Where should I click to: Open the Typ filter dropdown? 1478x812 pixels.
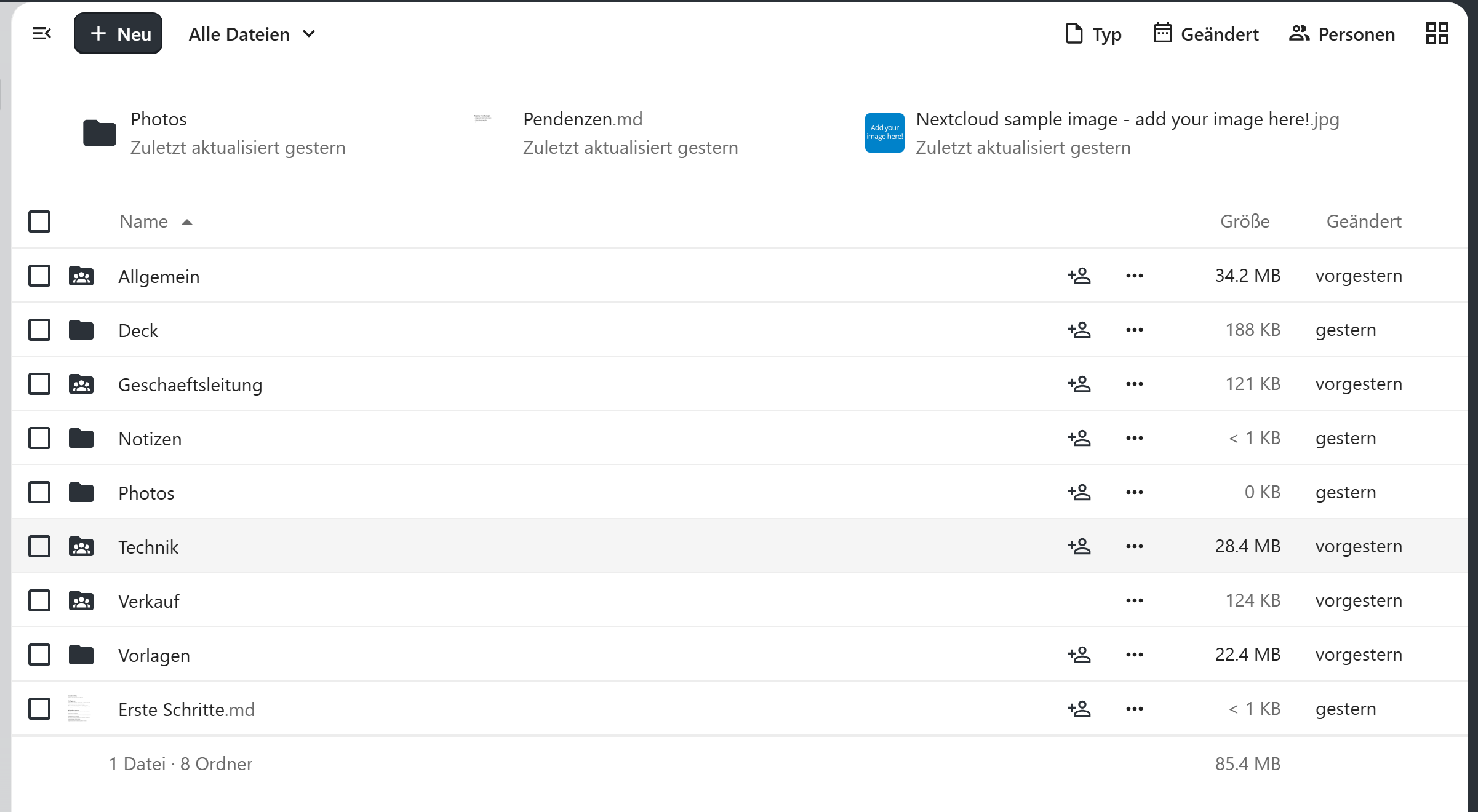(1093, 34)
